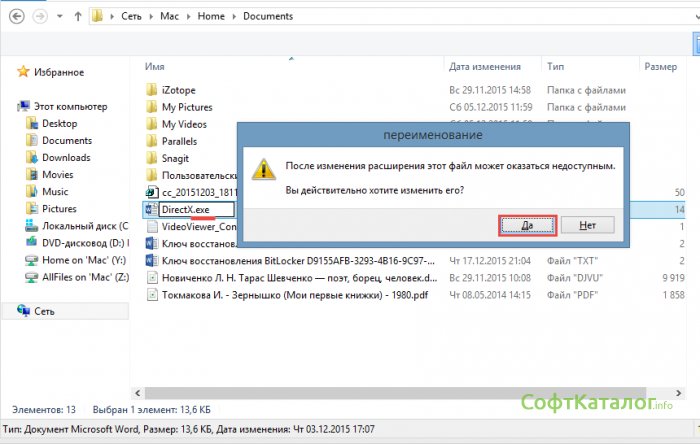The height and width of the screenshot is (444, 700).
Task: Click the warning icon in the rename dialog
Action: point(263,168)
